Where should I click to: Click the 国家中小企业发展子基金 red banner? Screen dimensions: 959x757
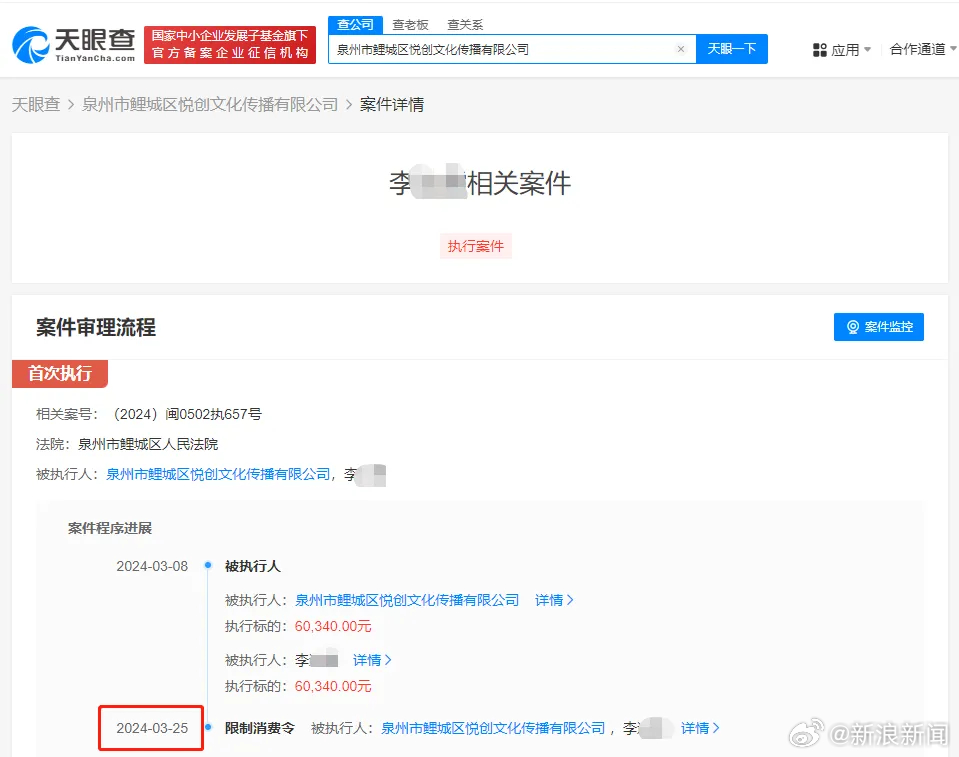tap(230, 45)
